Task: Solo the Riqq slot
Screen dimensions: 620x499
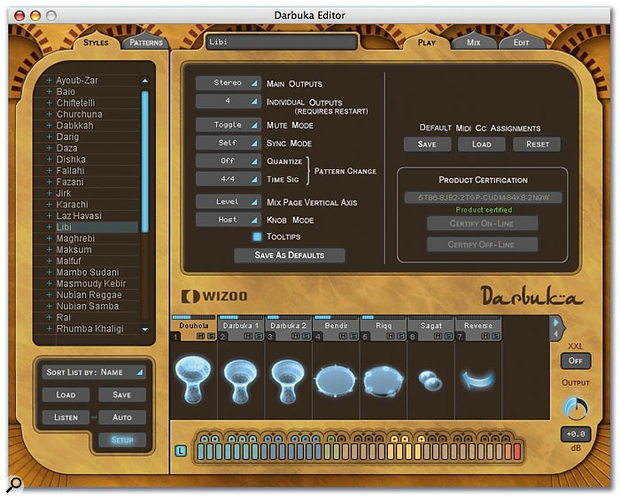Action: click(x=401, y=336)
